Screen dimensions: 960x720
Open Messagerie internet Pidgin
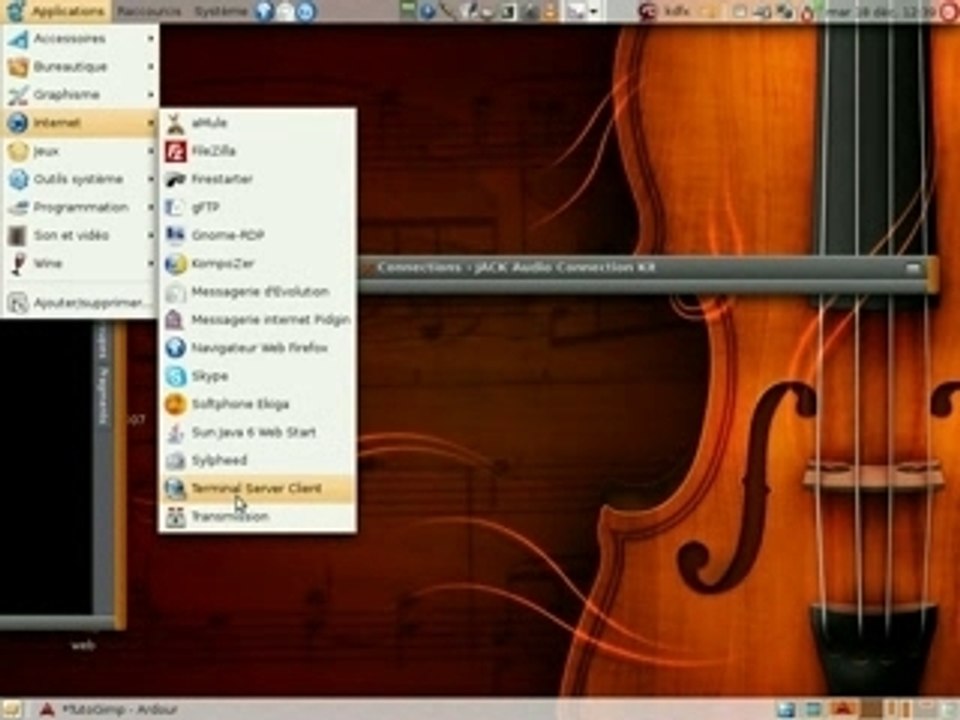[258, 320]
